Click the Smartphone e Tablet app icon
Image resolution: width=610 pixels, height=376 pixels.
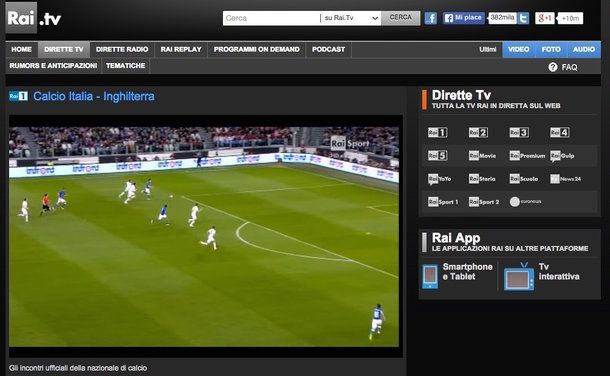pyautogui.click(x=430, y=276)
